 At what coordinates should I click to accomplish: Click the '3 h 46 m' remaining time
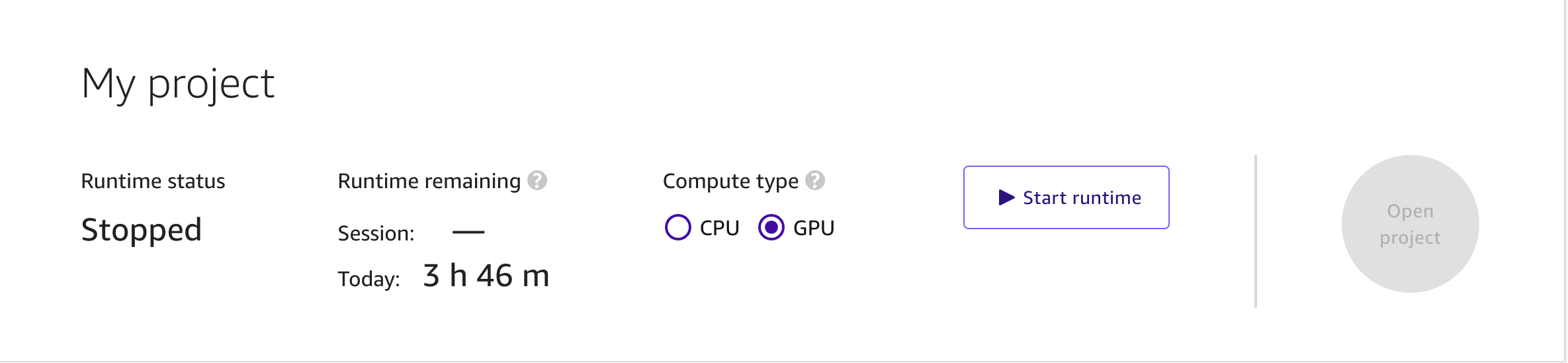pyautogui.click(x=486, y=276)
